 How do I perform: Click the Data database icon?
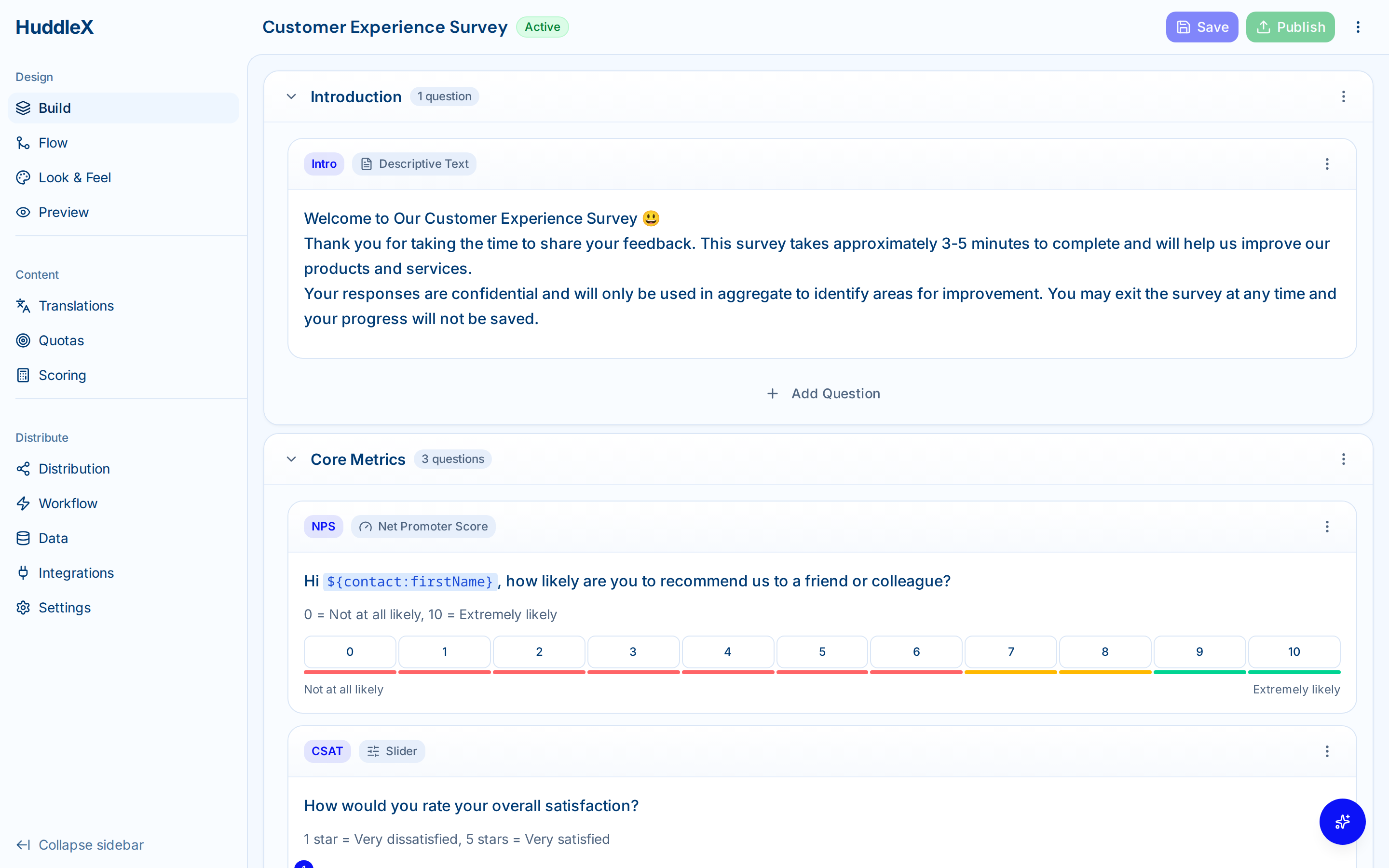coord(23,539)
